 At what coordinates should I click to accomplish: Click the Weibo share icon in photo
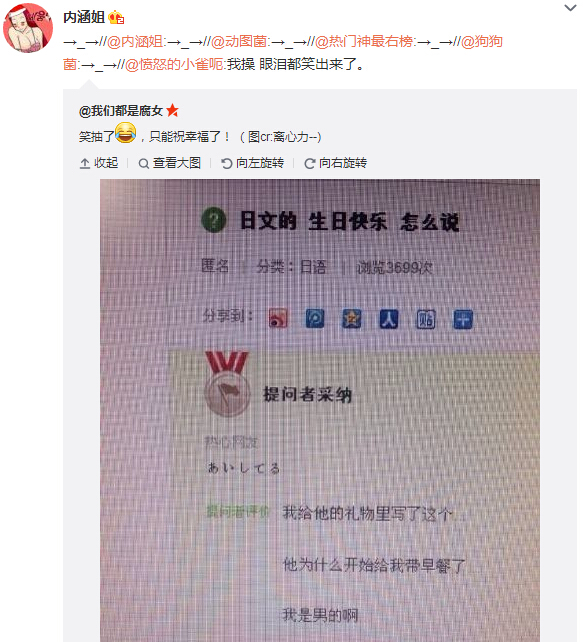pos(278,318)
